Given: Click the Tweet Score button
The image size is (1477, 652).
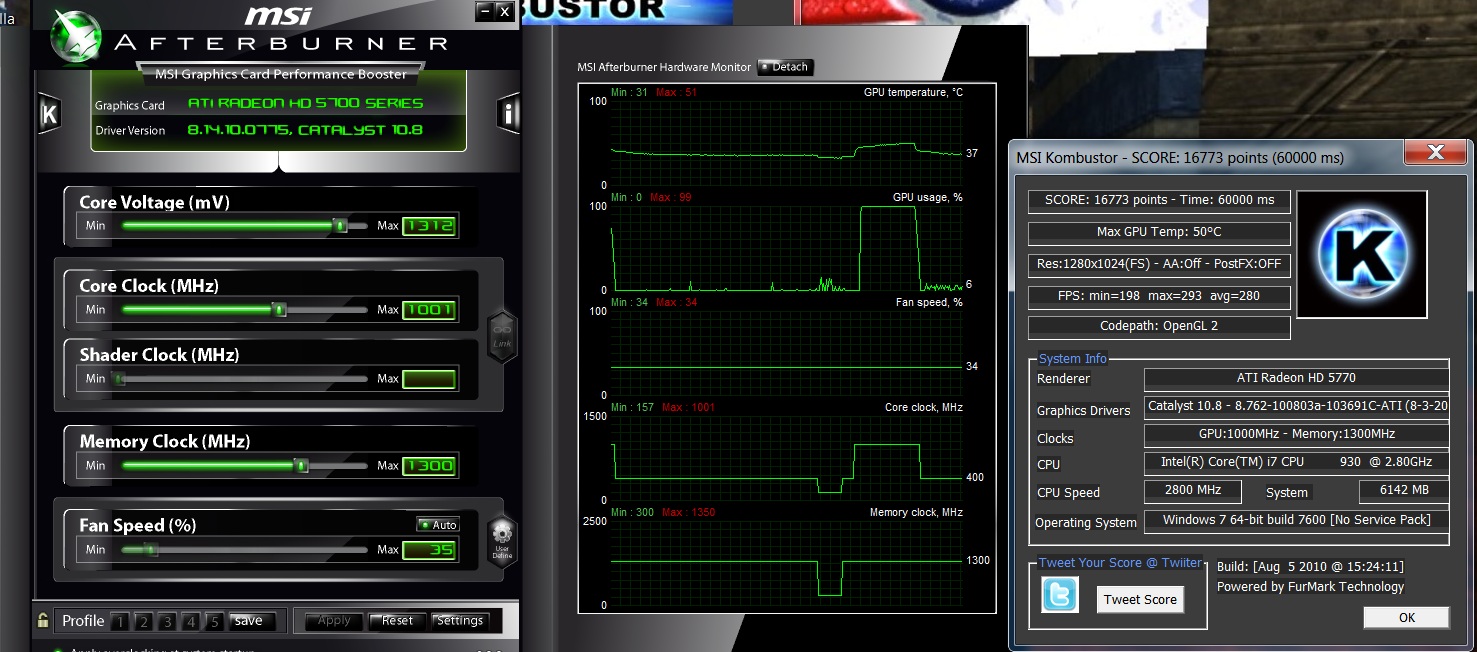Looking at the screenshot, I should tap(1141, 599).
